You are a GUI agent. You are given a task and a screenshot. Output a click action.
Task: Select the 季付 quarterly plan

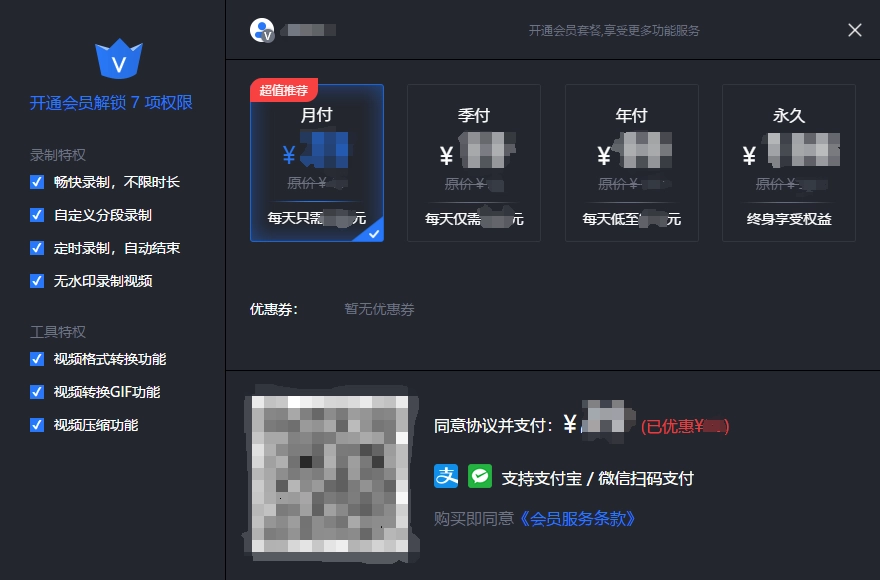[x=474, y=163]
